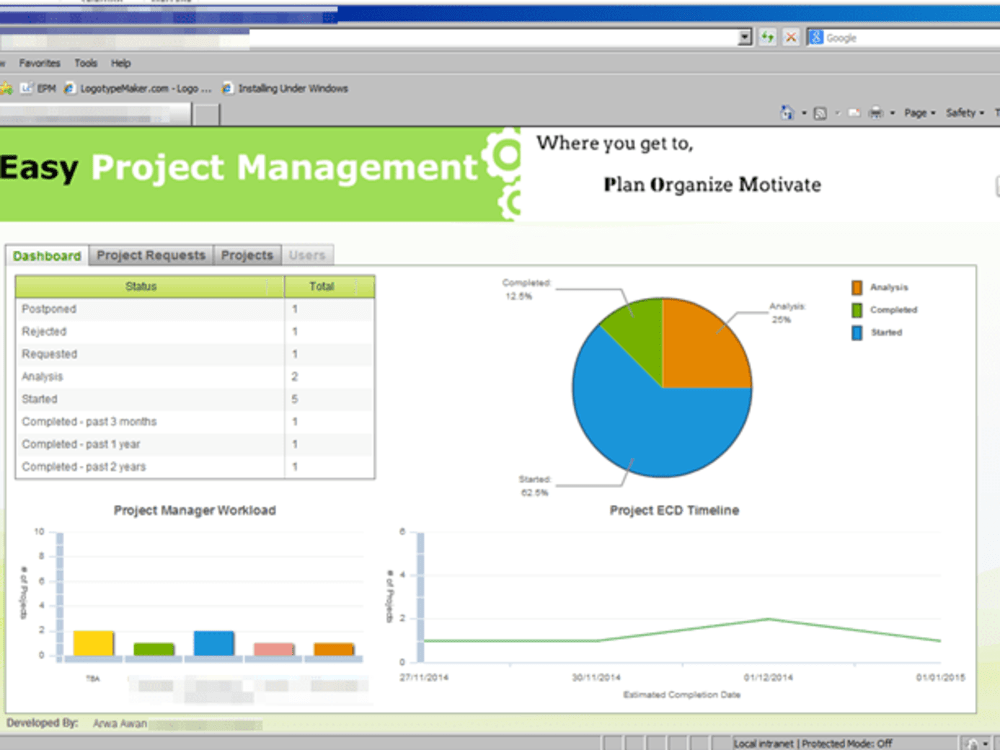Switch to the Projects tab

[247, 255]
